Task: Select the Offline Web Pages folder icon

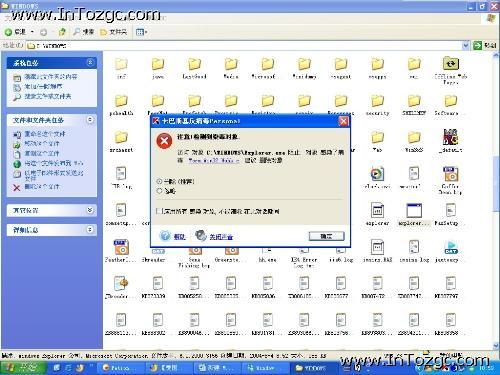Action: tap(451, 64)
